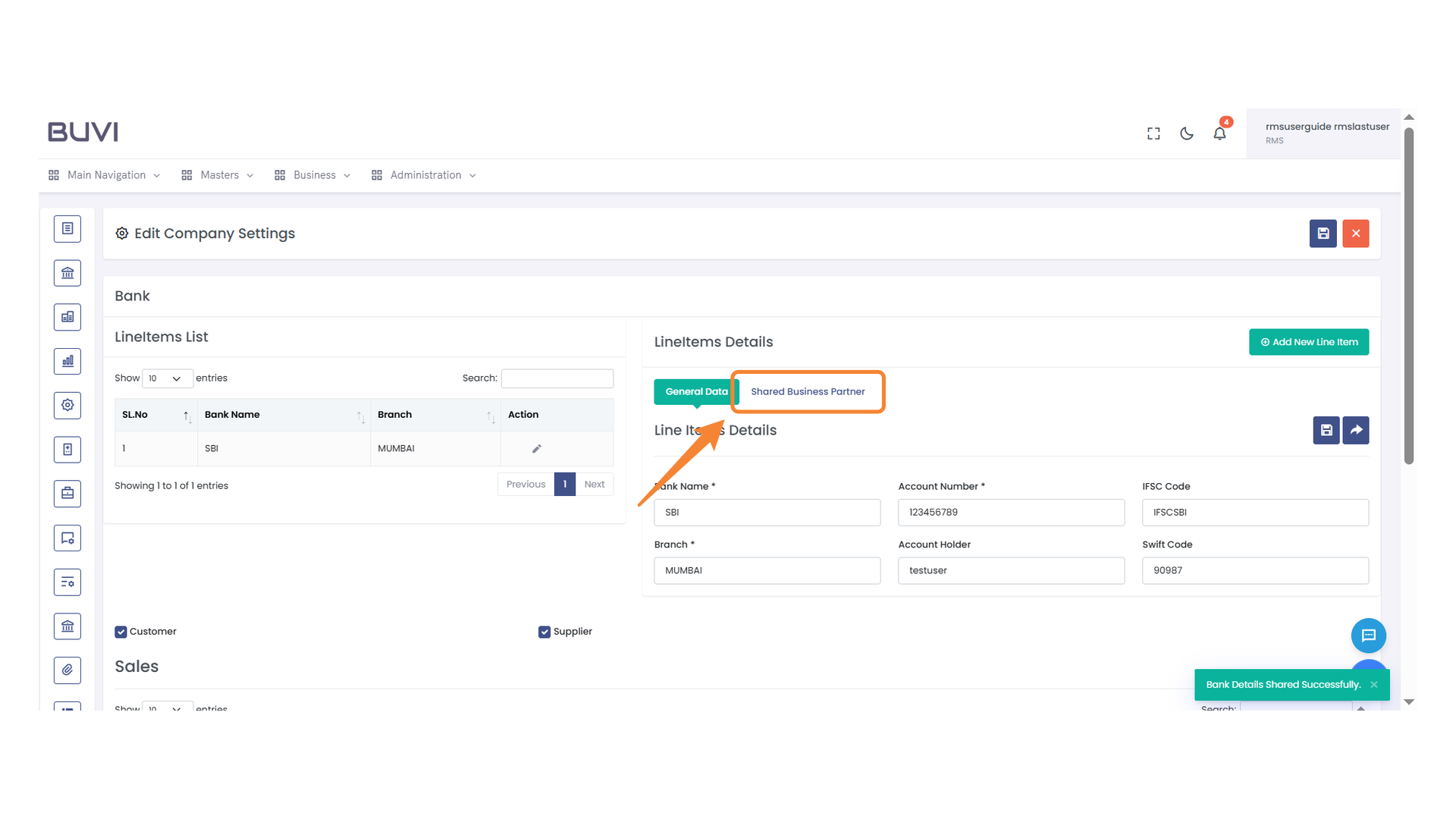Dismiss the Bank Details Shared Successfully toast
Viewport: 1456px width, 819px height.
point(1373,684)
